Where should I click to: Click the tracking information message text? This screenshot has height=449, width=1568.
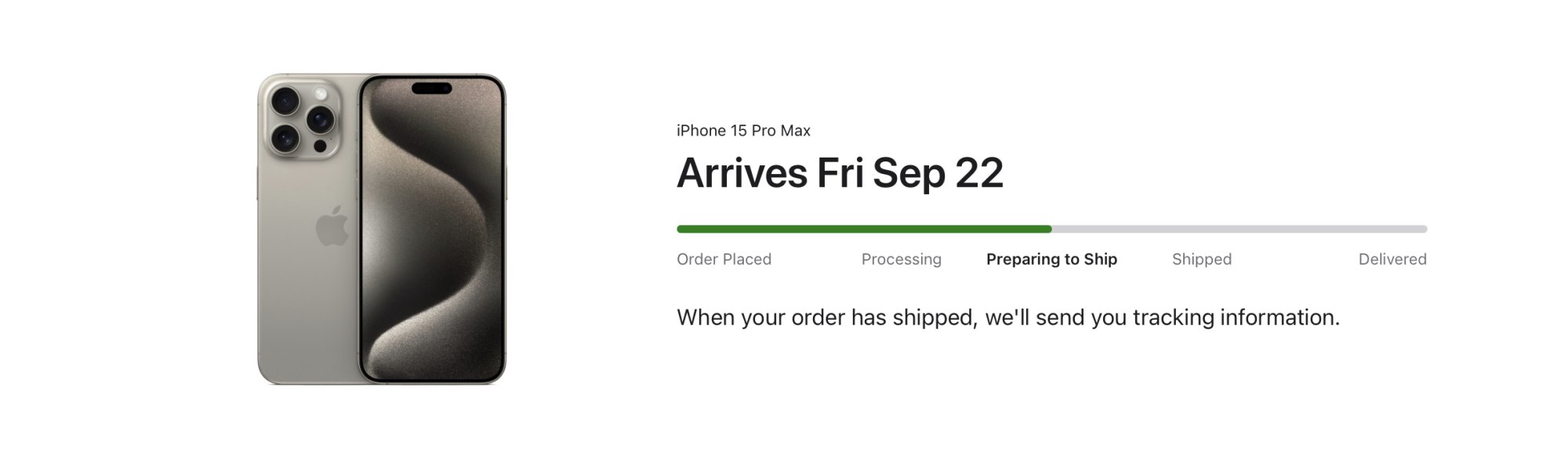click(x=1007, y=317)
